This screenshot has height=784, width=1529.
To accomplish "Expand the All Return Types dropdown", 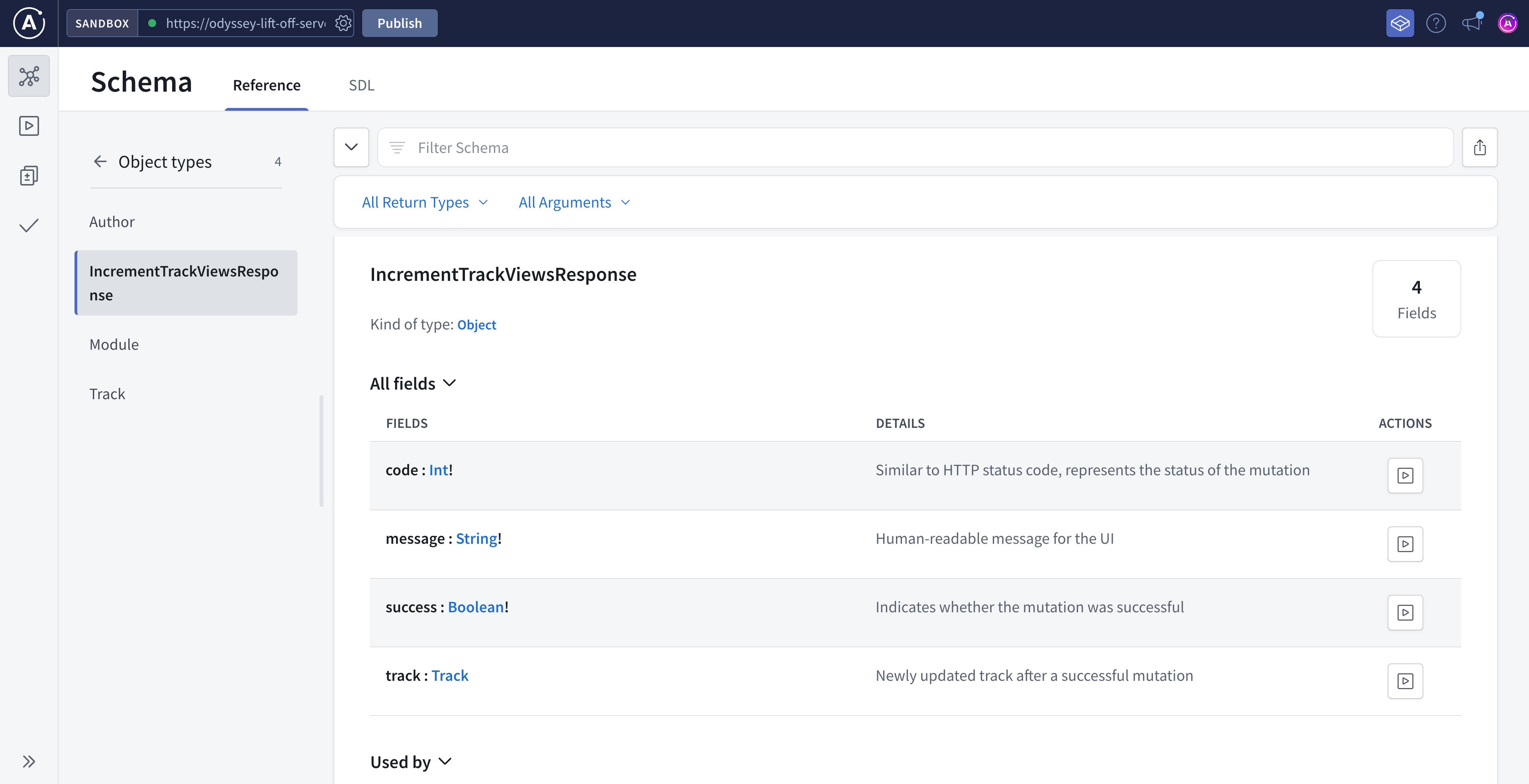I will [425, 202].
